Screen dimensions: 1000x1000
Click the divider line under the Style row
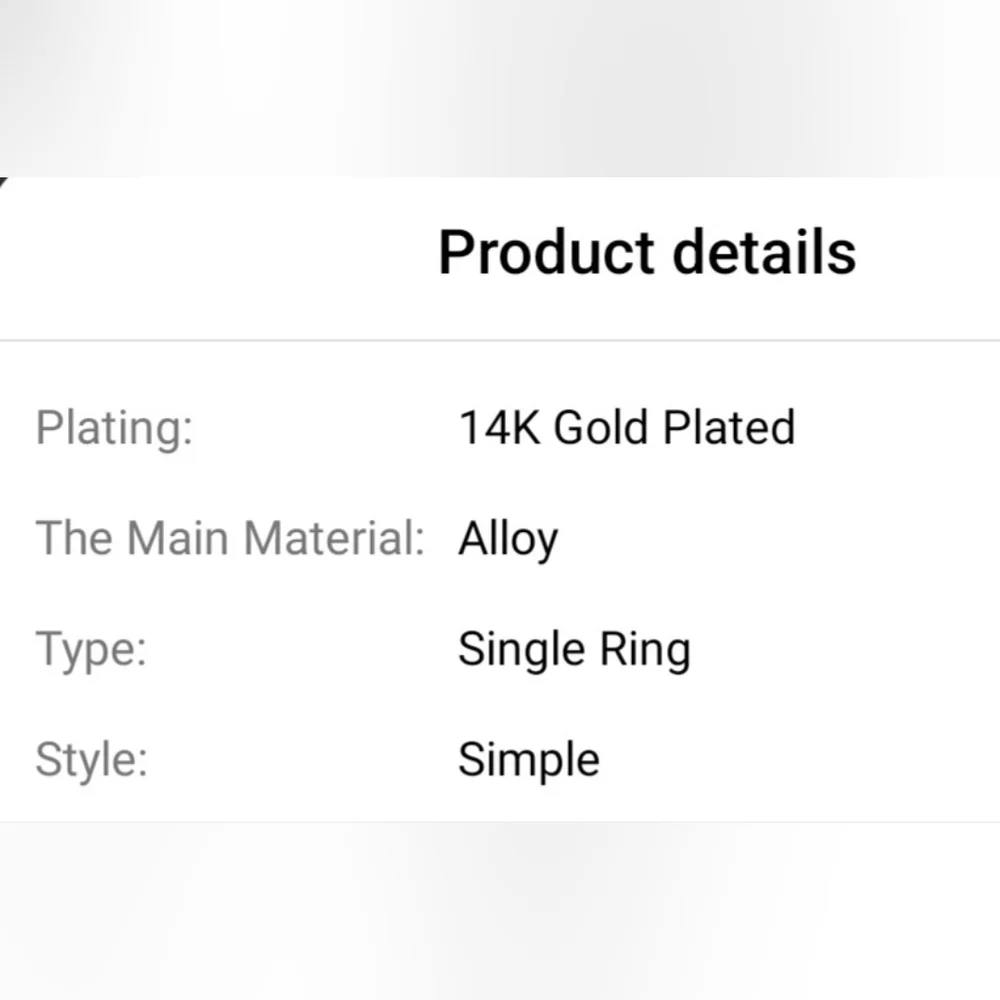pos(500,822)
